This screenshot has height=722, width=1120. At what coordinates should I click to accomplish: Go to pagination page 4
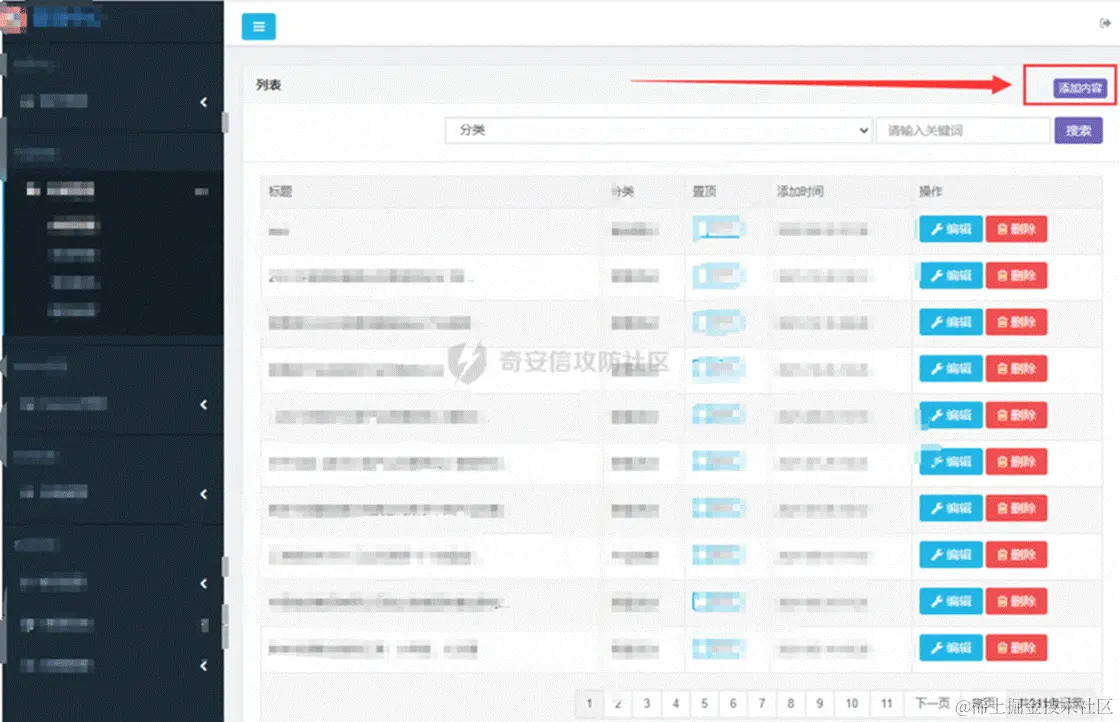(675, 703)
